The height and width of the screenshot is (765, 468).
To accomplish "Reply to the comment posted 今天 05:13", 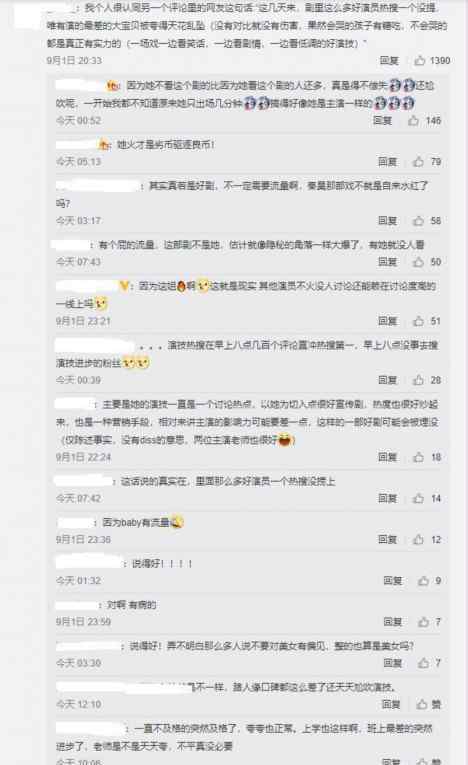I will coord(387,161).
